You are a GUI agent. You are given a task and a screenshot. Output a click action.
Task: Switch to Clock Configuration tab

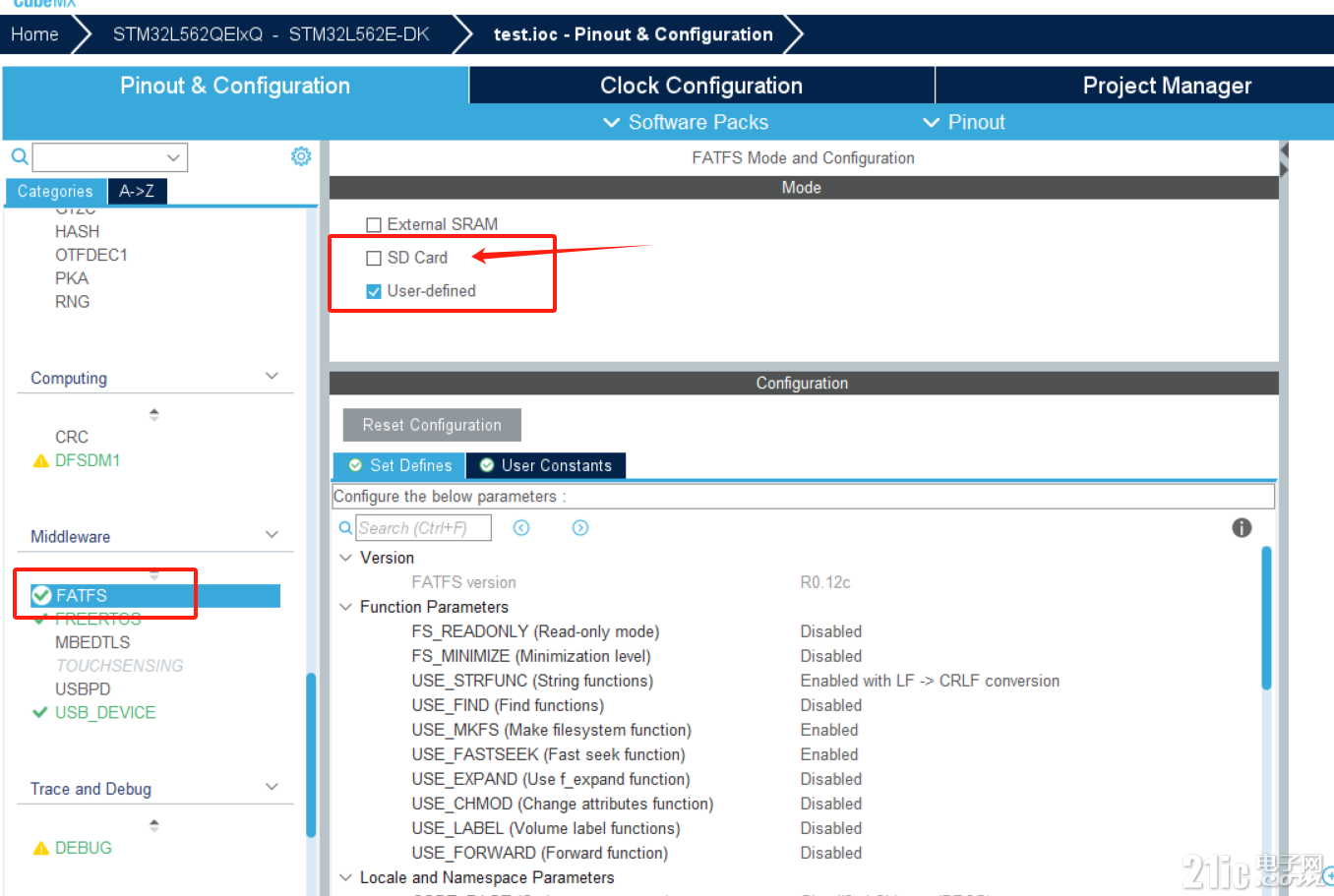[701, 86]
